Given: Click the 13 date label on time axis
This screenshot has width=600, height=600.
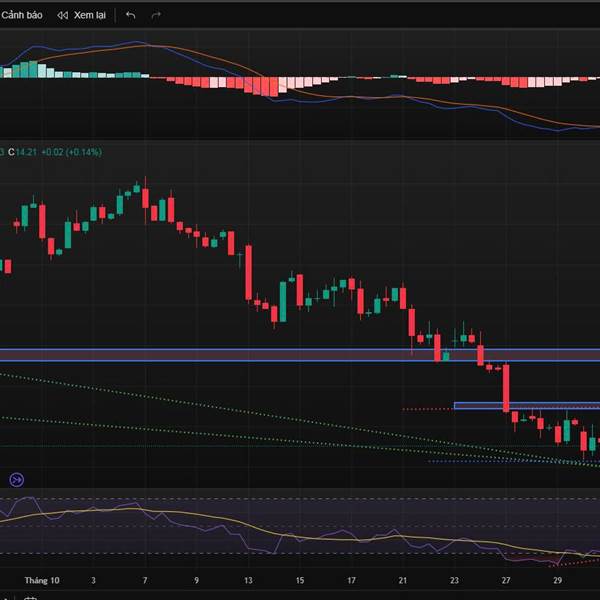Looking at the screenshot, I should click(248, 580).
